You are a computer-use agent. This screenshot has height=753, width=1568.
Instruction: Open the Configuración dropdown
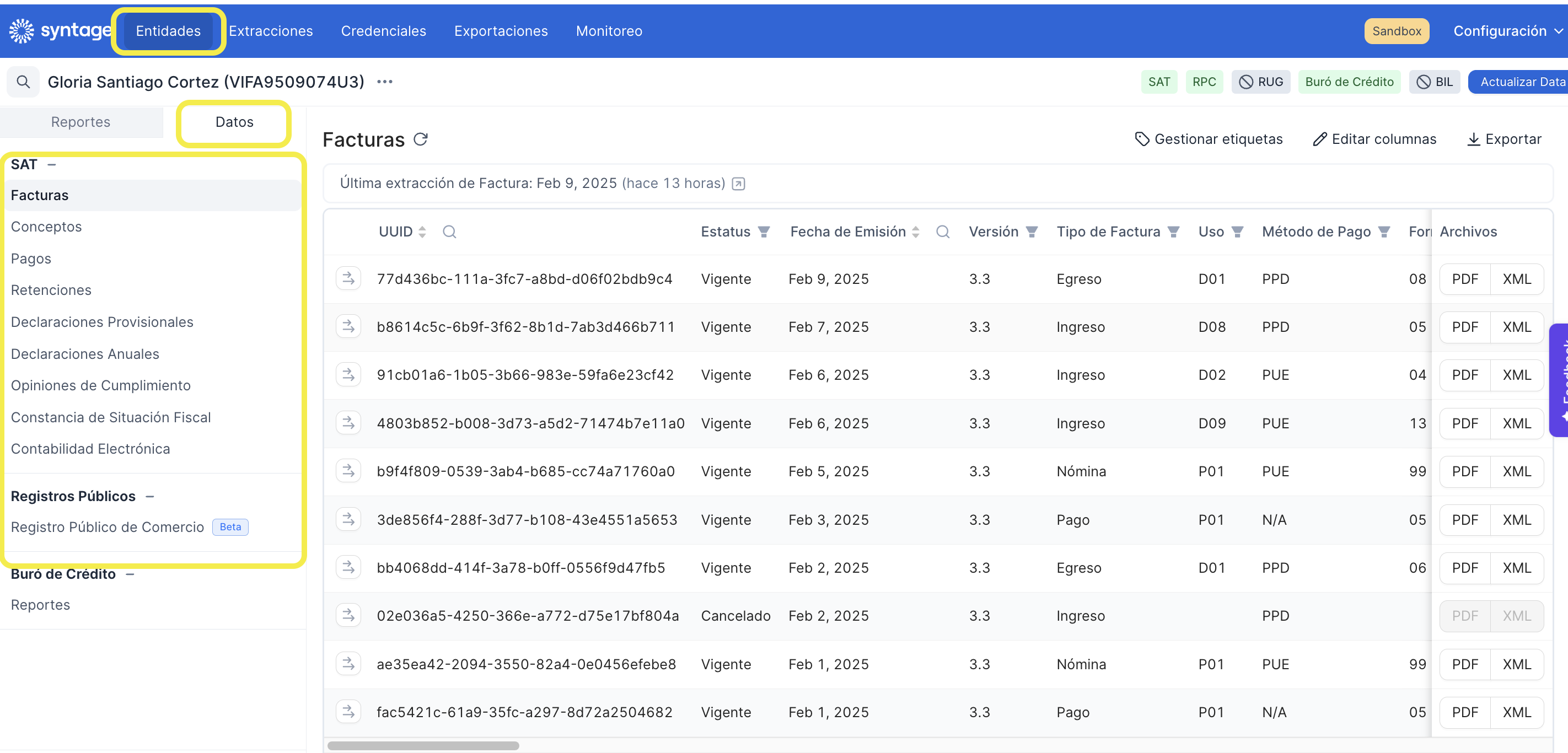tap(1508, 30)
